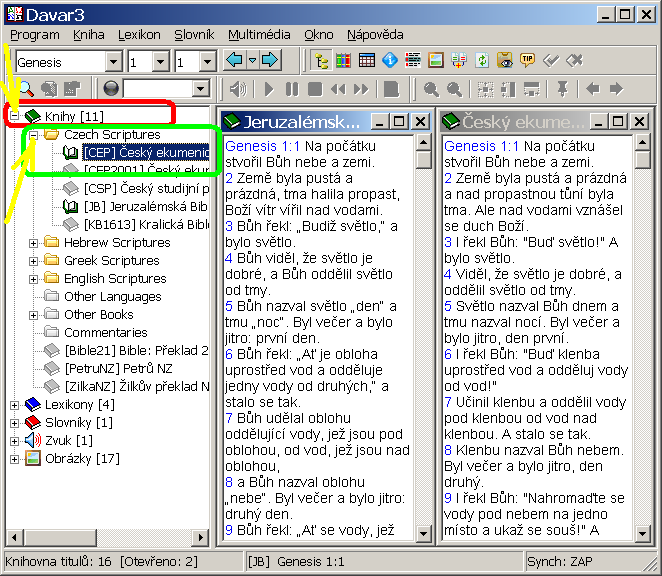Image resolution: width=662 pixels, height=576 pixels.
Task: Click the picture frame toolbar icon
Action: click(435, 61)
